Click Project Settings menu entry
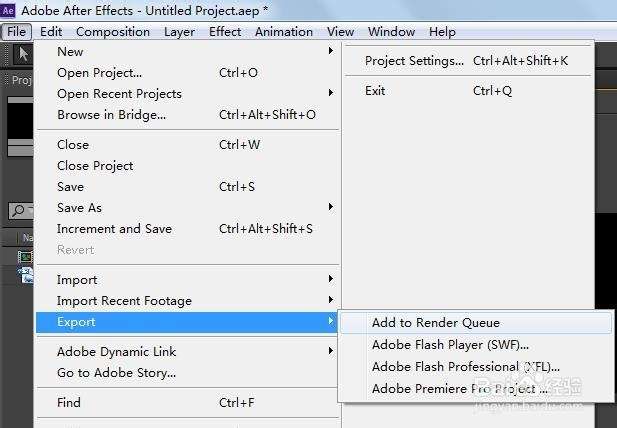This screenshot has height=428, width=617. click(414, 60)
